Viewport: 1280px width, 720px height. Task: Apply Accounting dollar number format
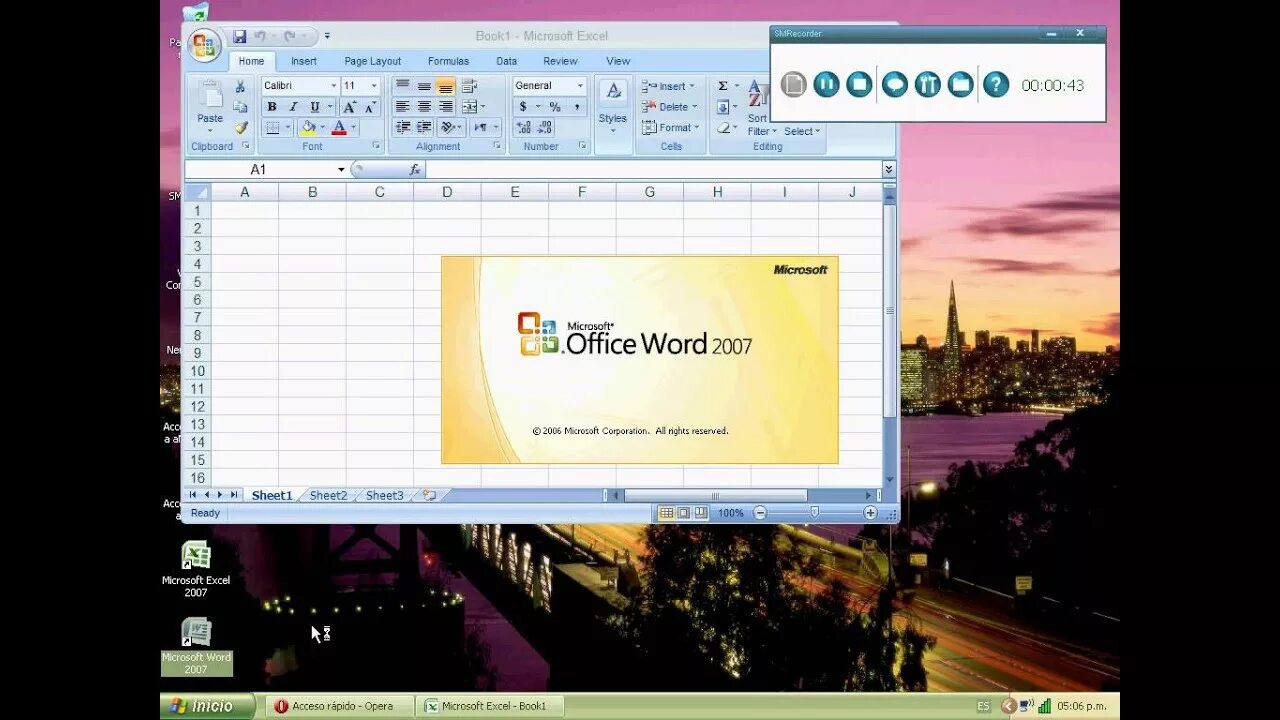coord(523,107)
